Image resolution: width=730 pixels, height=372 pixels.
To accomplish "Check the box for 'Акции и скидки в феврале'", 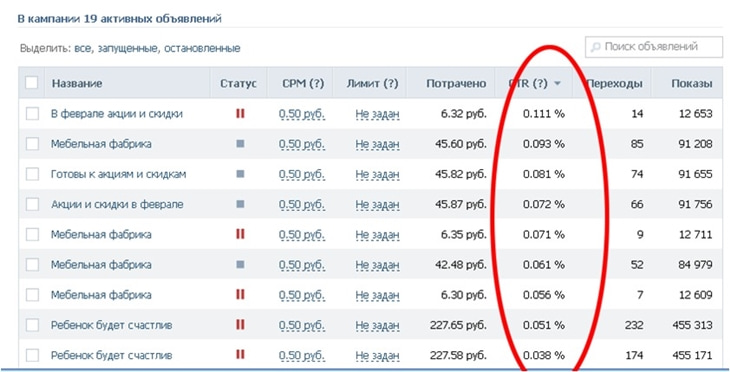I will point(32,204).
